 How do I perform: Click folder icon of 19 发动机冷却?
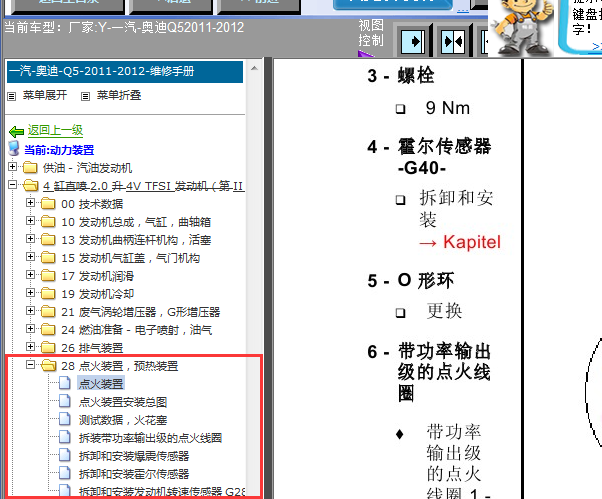pos(48,294)
